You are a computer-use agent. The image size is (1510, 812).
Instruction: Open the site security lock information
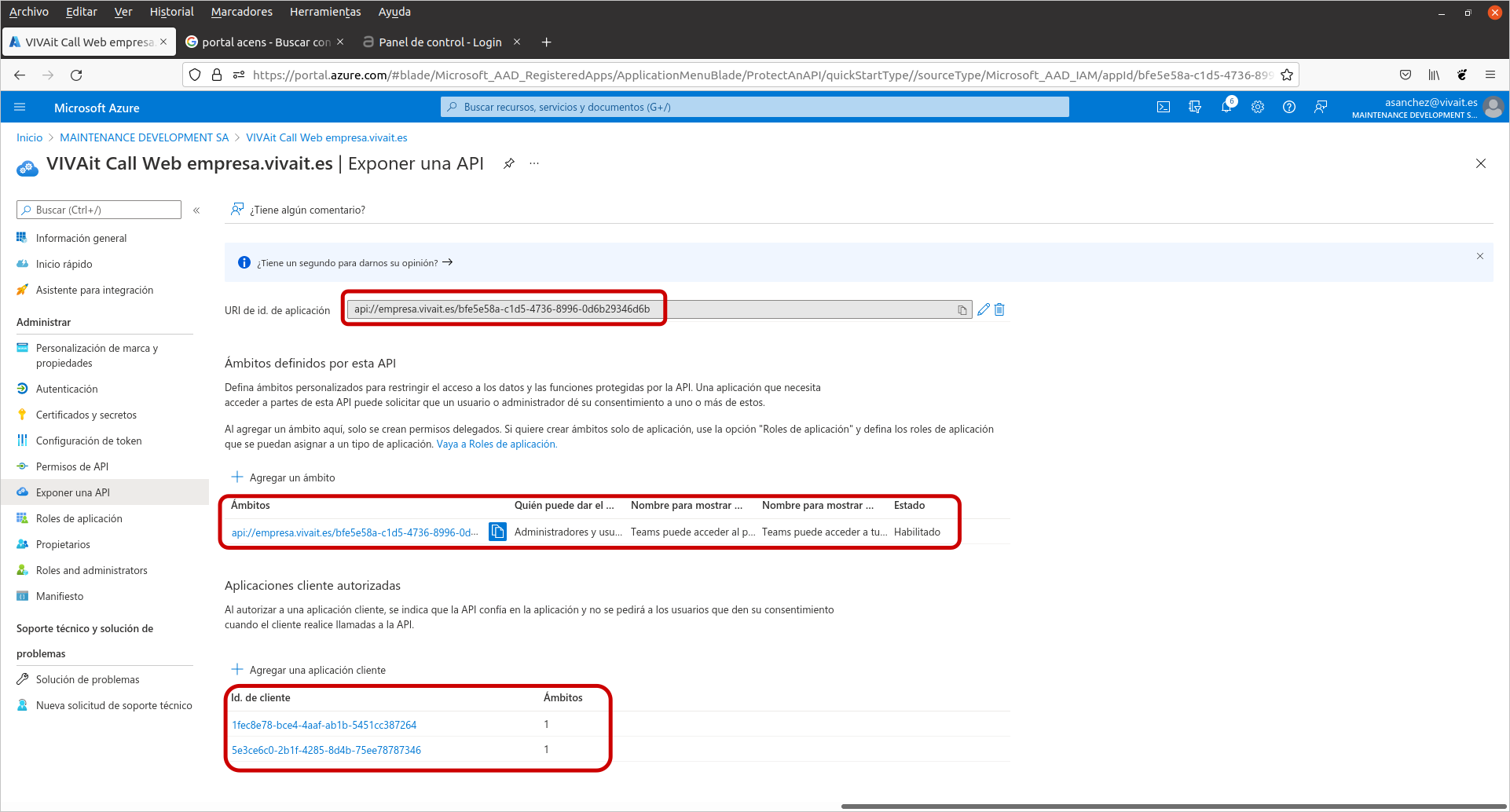click(x=217, y=75)
